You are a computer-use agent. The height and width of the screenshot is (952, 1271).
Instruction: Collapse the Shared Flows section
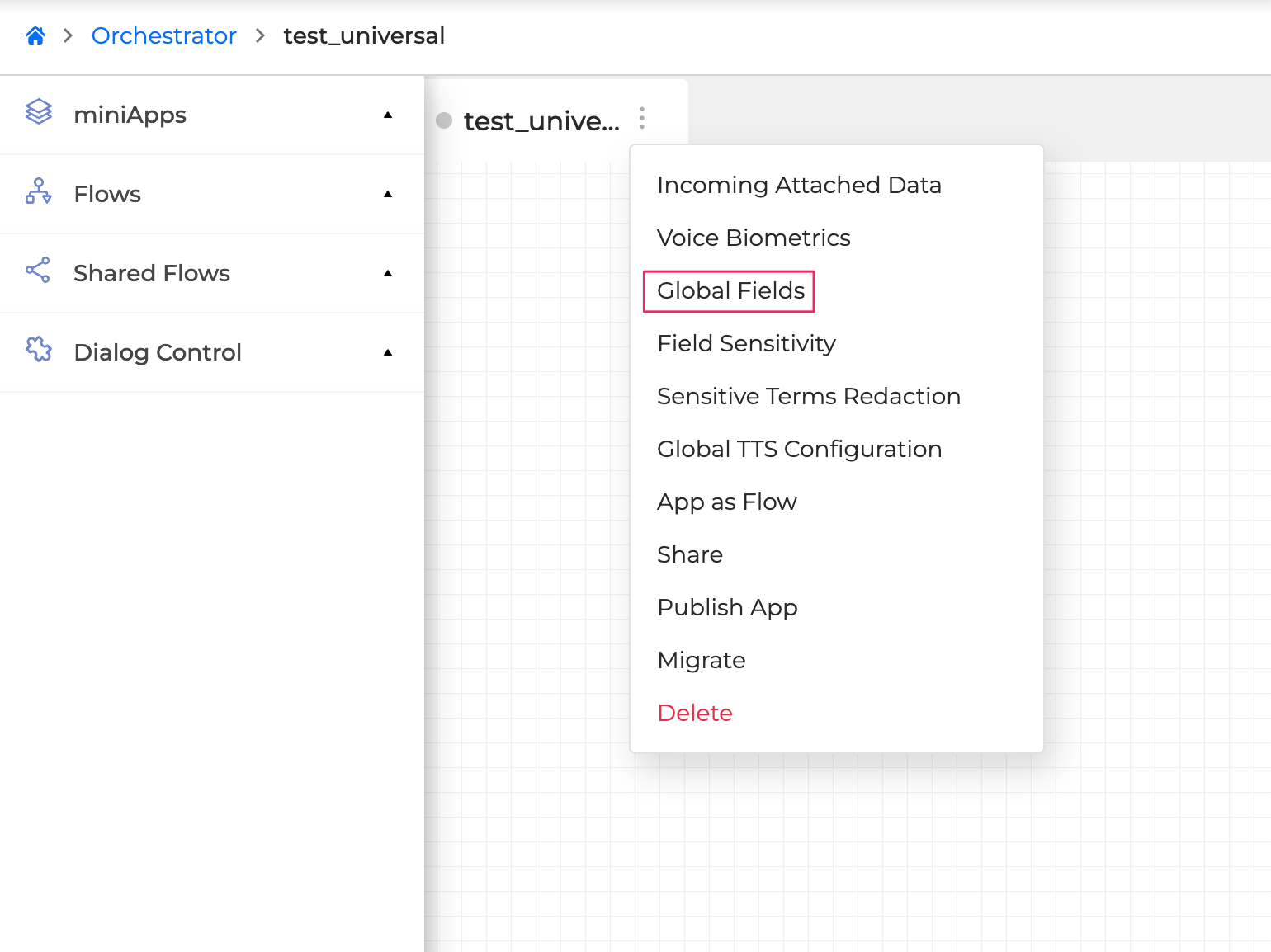point(388,273)
